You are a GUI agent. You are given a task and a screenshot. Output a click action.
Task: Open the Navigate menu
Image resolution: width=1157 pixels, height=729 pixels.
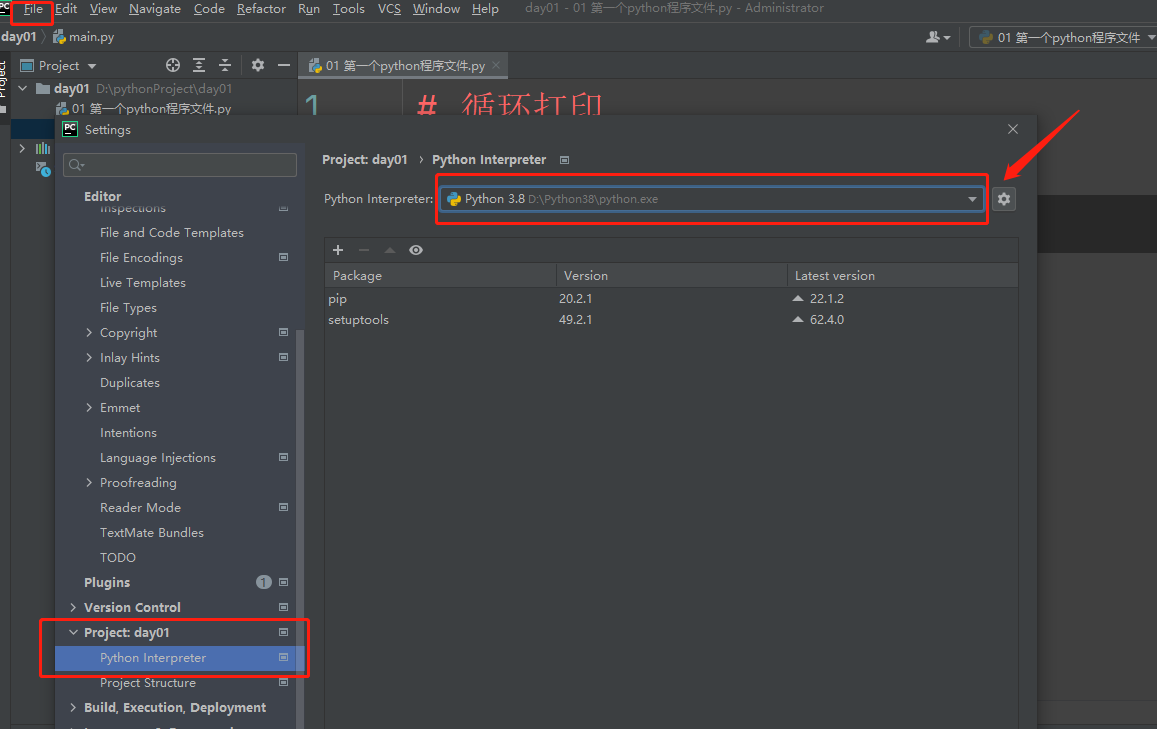coord(155,9)
